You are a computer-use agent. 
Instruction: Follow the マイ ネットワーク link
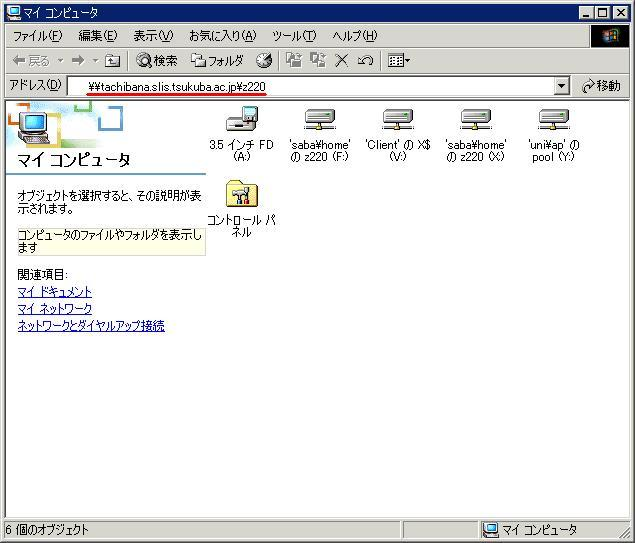[55, 309]
